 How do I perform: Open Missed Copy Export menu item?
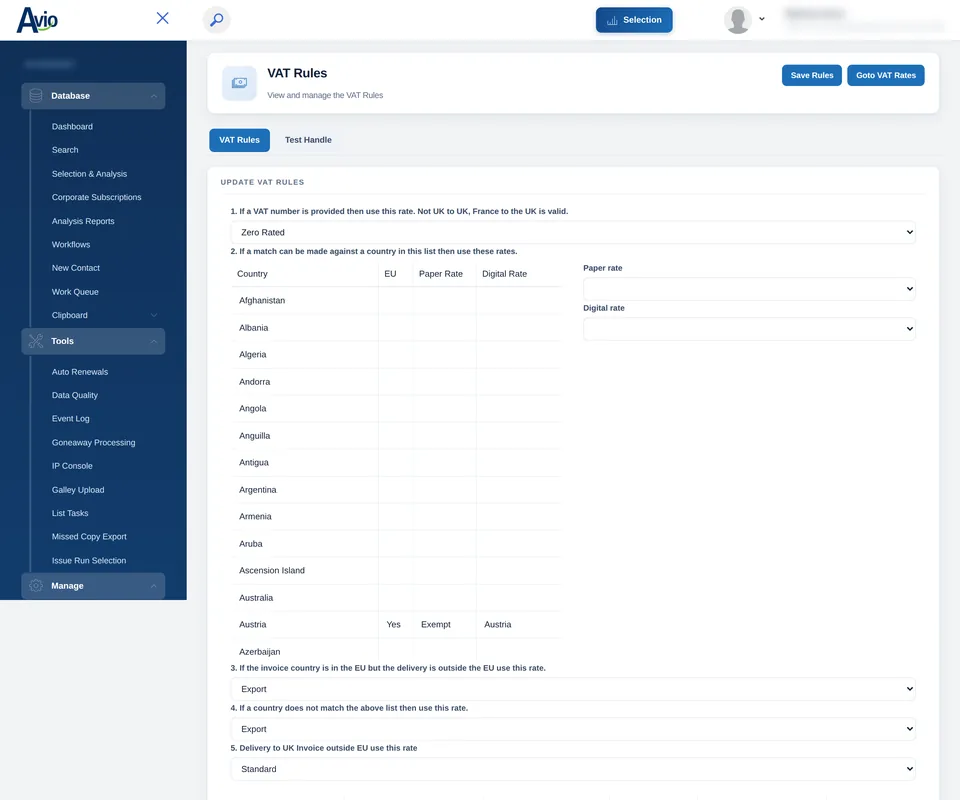tap(89, 537)
